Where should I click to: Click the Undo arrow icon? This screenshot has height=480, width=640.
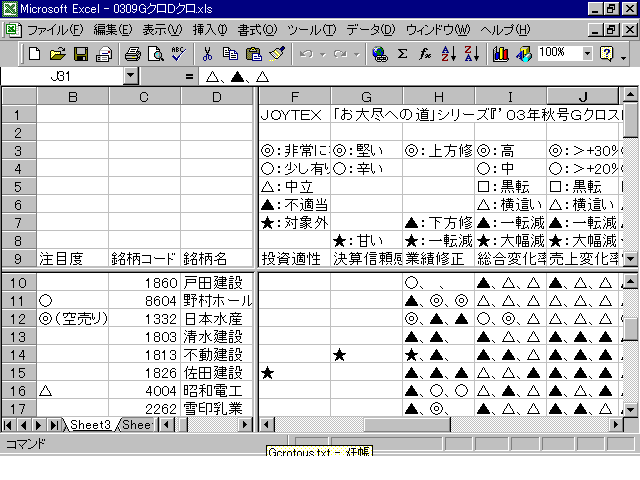[306, 54]
